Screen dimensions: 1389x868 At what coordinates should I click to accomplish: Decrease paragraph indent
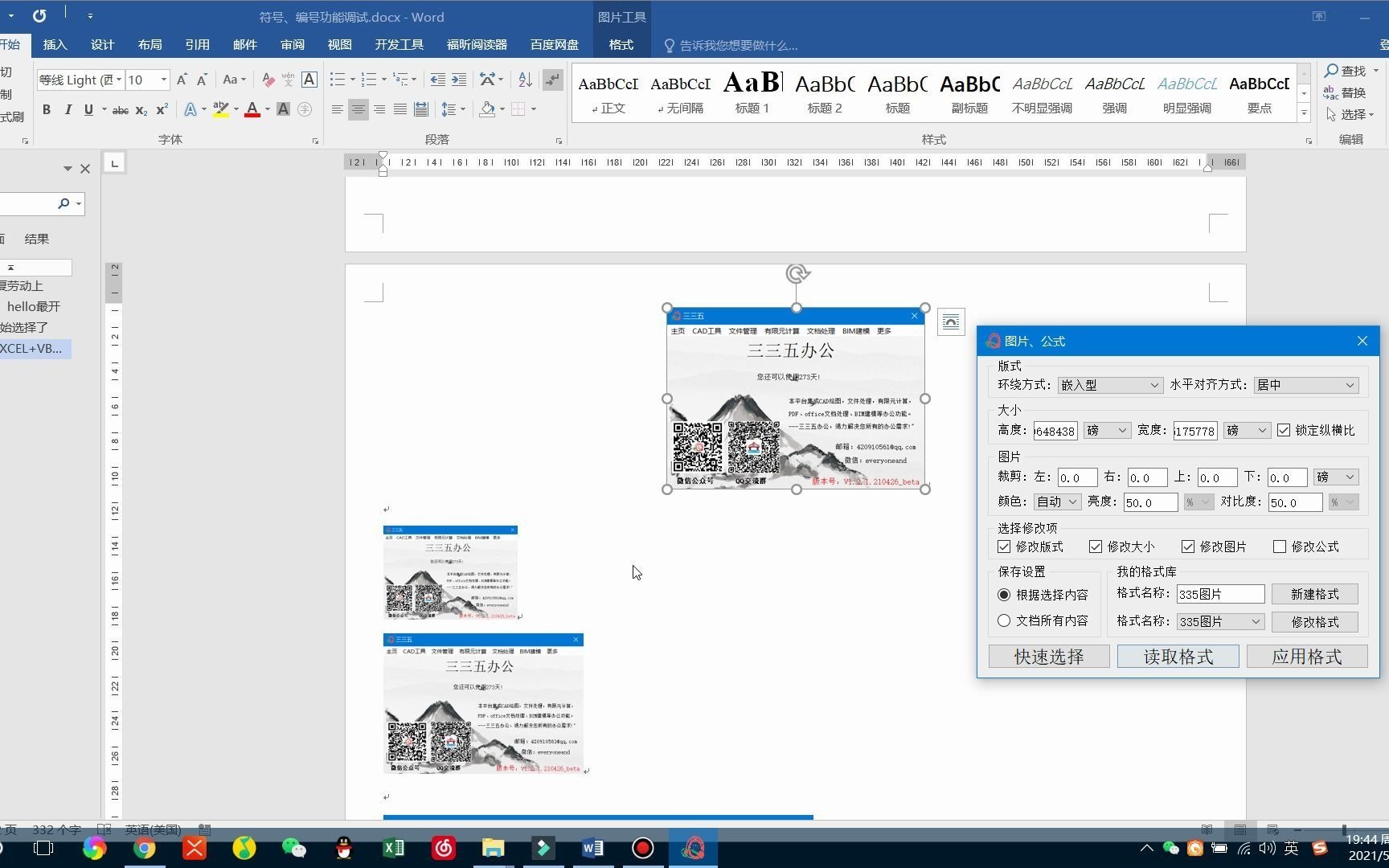click(x=437, y=80)
